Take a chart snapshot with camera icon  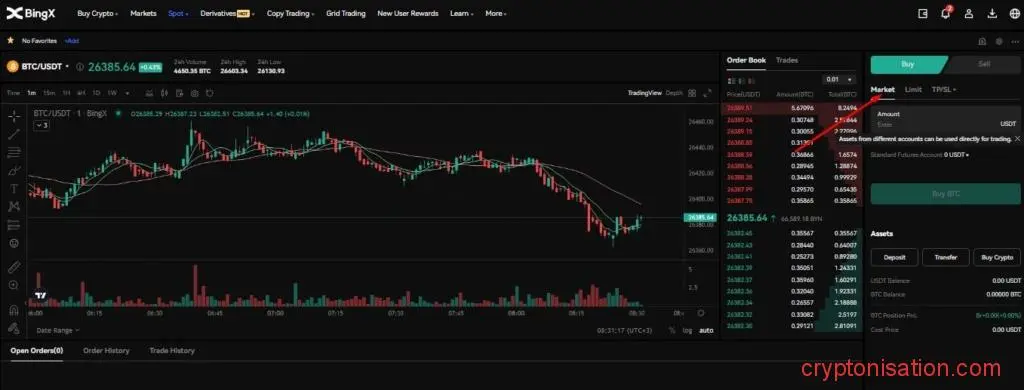click(195, 93)
